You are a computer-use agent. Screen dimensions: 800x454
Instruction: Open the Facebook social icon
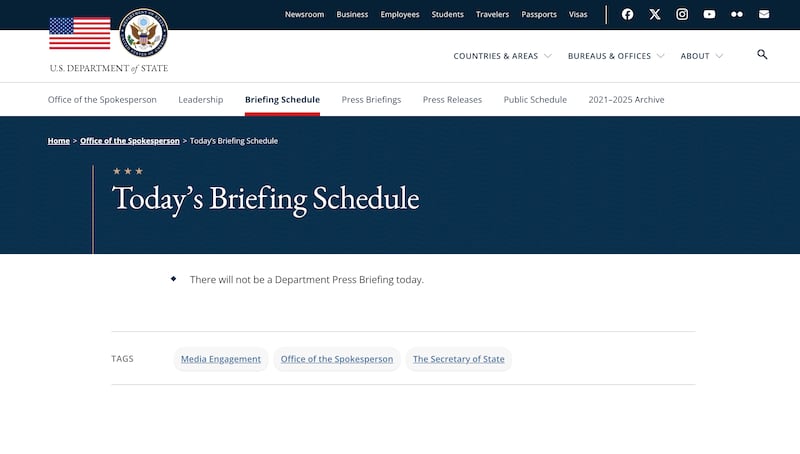click(x=628, y=14)
